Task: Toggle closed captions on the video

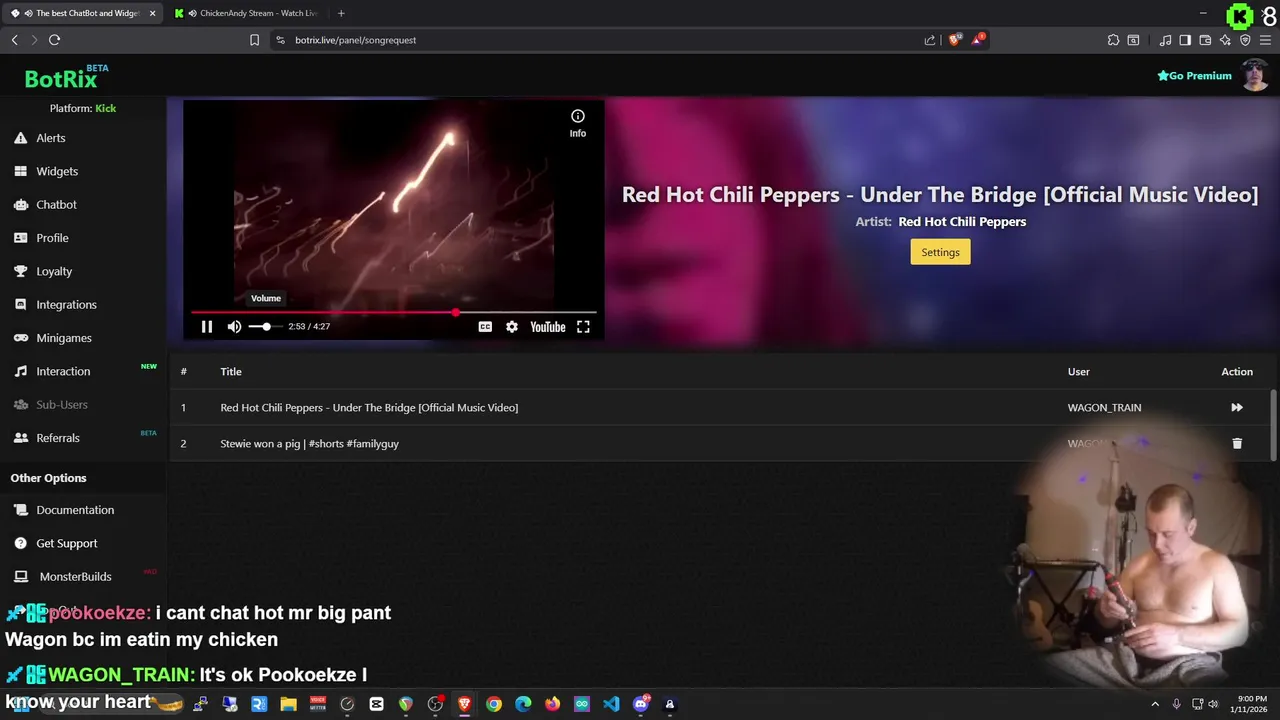Action: 485,327
